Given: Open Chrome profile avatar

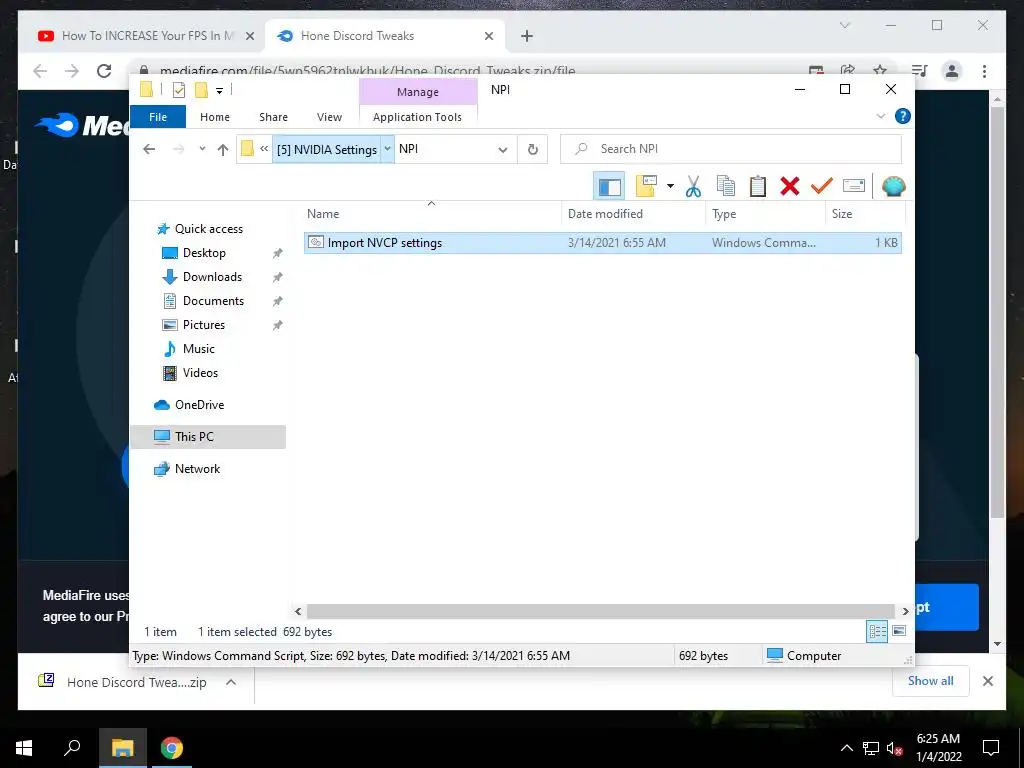Looking at the screenshot, I should click(952, 71).
